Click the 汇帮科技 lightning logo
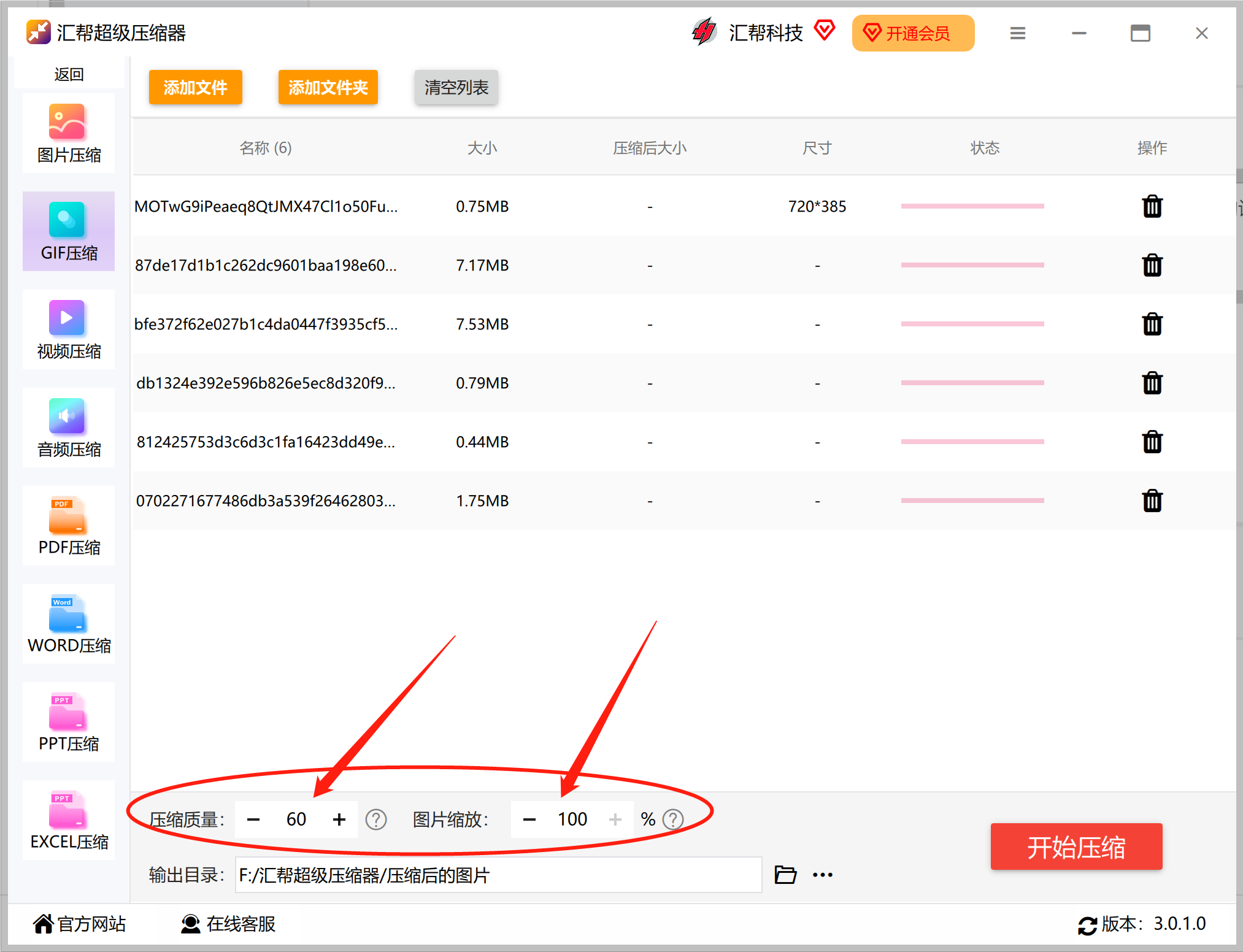This screenshot has height=952, width=1243. click(x=704, y=31)
